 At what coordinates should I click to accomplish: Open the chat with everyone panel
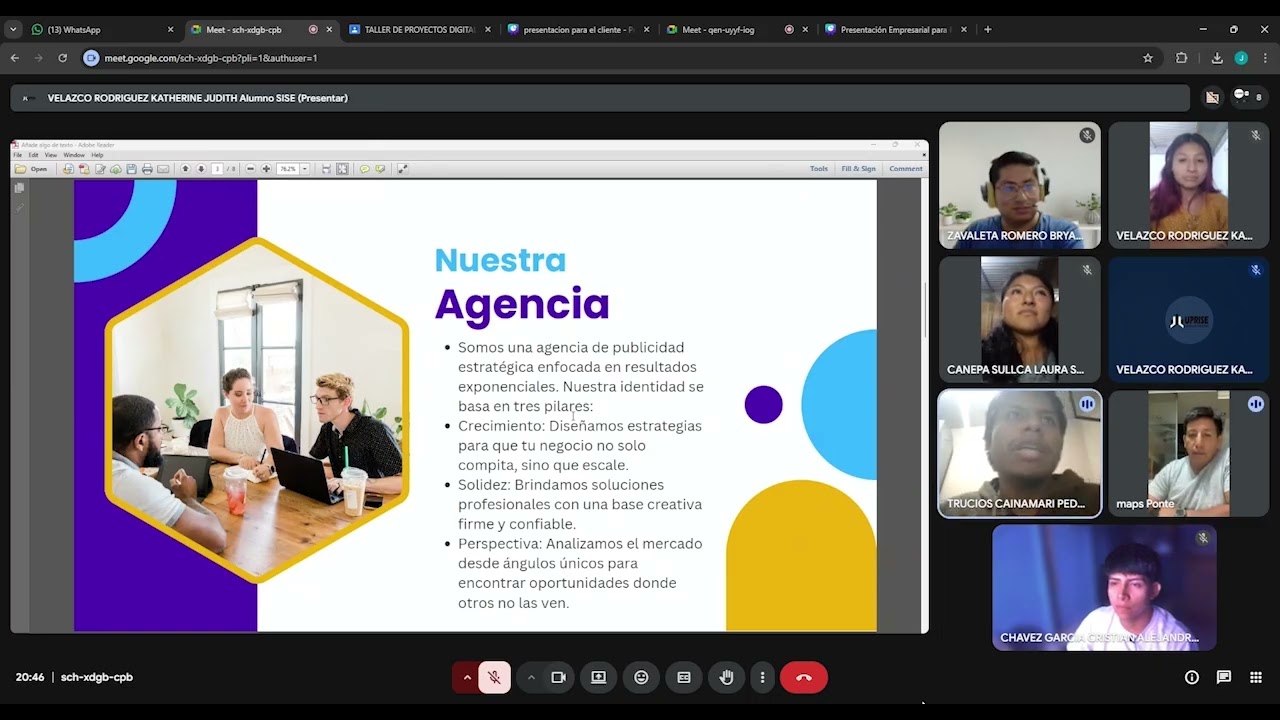(x=1223, y=677)
